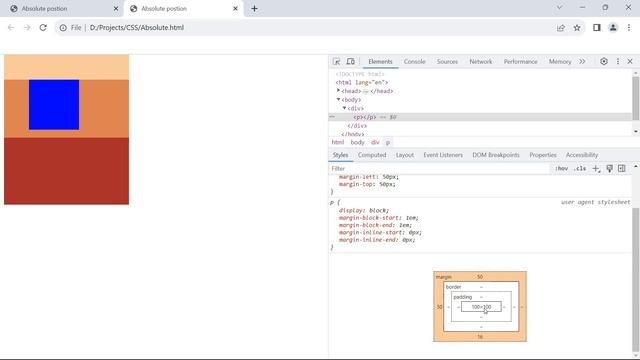Select the Styles tab
The width and height of the screenshot is (640, 360).
point(340,155)
